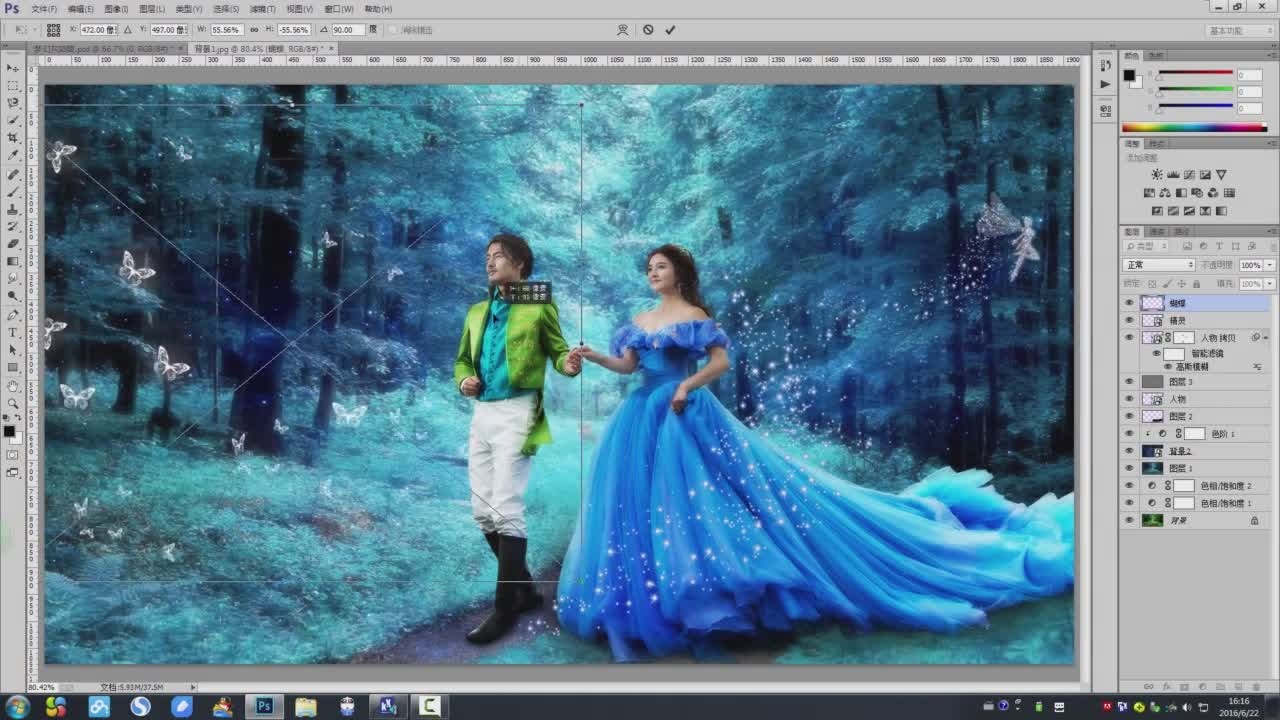This screenshot has width=1280, height=720.
Task: Select the Pen tool
Action: click(x=13, y=315)
